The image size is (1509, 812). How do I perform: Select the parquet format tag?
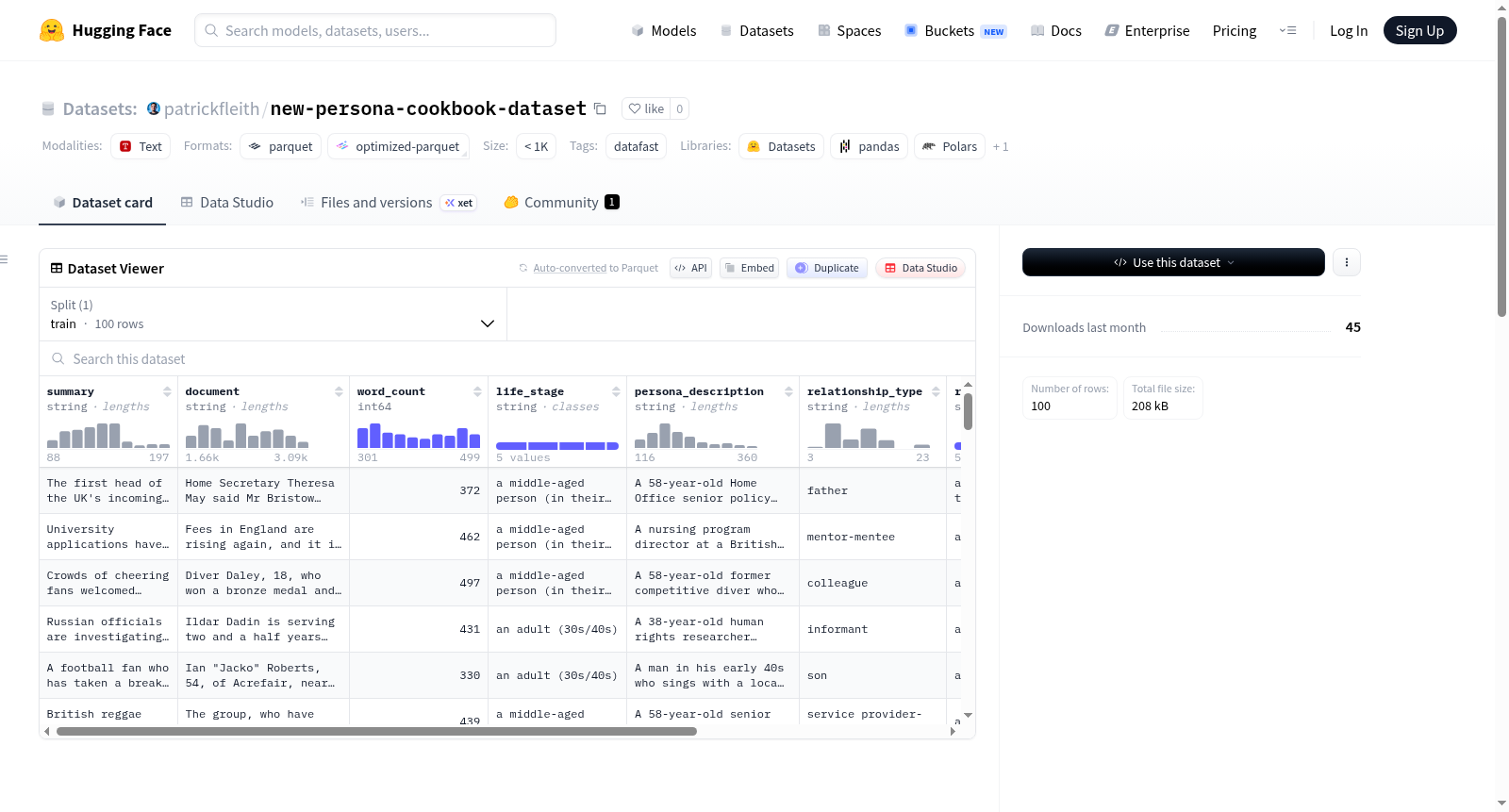pos(281,146)
